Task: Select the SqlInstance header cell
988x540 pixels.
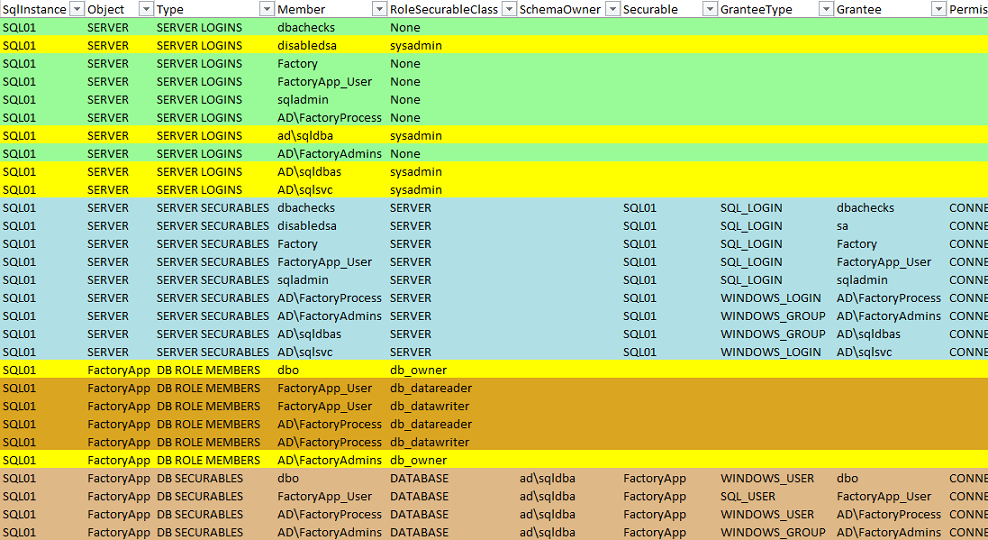Action: (35, 9)
